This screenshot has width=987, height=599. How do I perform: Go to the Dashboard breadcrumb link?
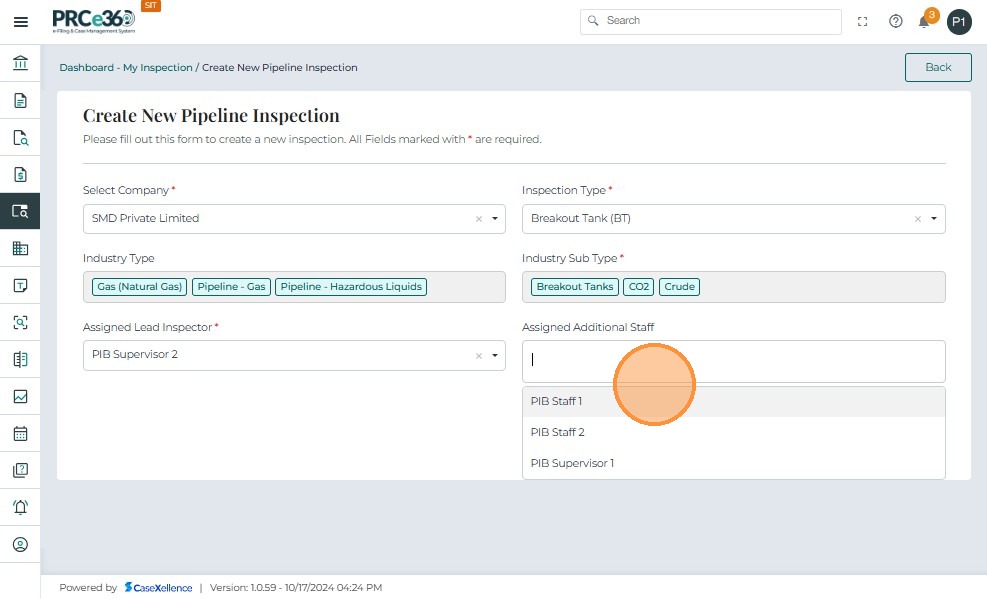point(86,68)
